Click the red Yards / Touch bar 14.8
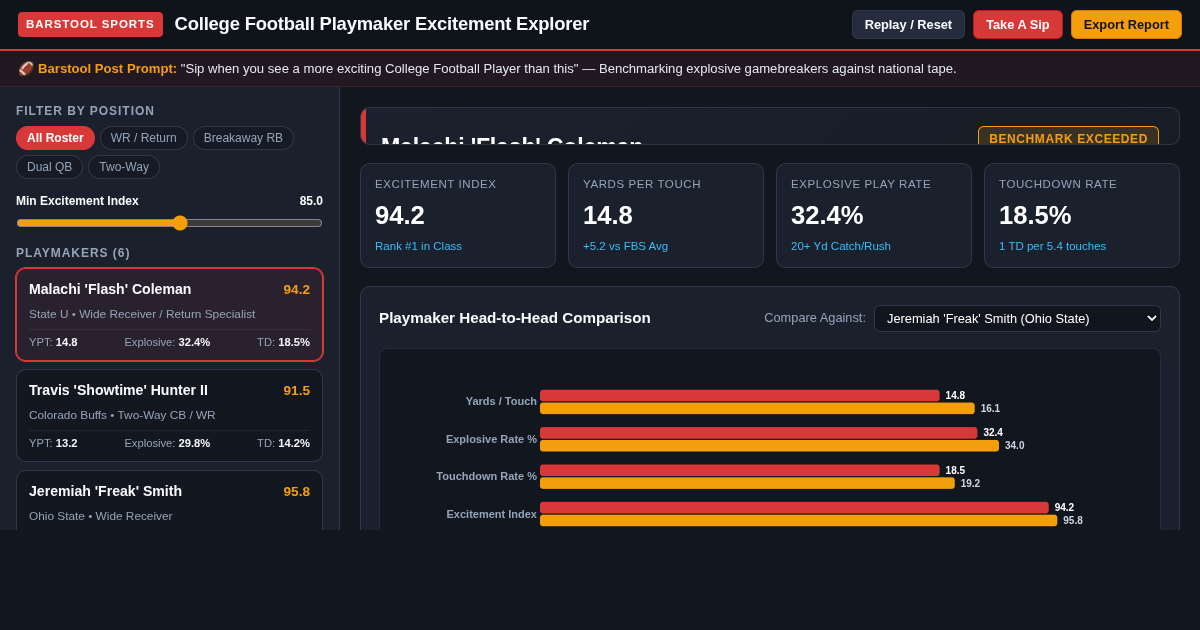The width and height of the screenshot is (1200, 630). (x=740, y=396)
